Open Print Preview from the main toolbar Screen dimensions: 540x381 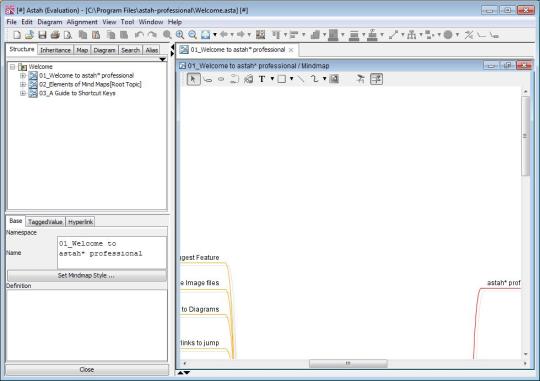coord(68,35)
